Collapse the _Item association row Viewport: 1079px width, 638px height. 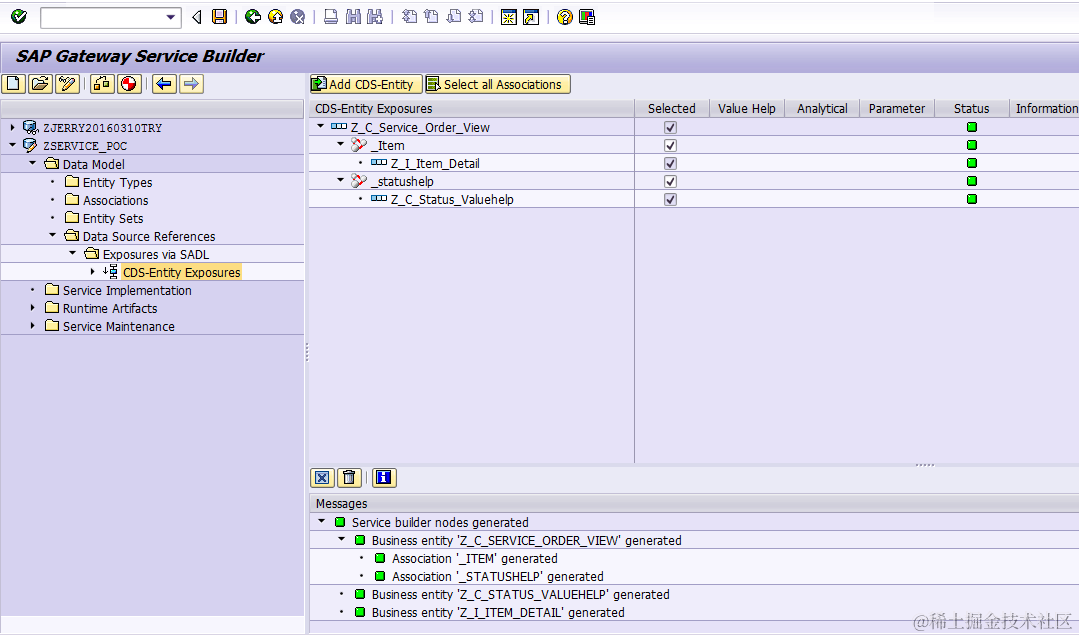[341, 145]
